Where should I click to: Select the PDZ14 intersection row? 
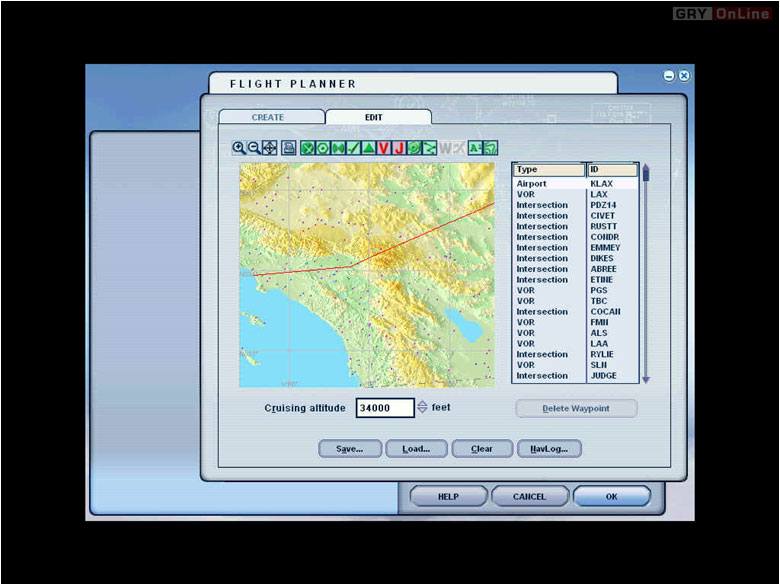(576, 205)
